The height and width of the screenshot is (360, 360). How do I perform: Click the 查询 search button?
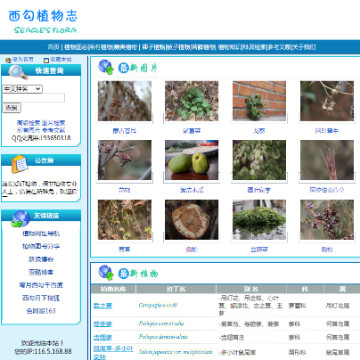(x=12, y=108)
